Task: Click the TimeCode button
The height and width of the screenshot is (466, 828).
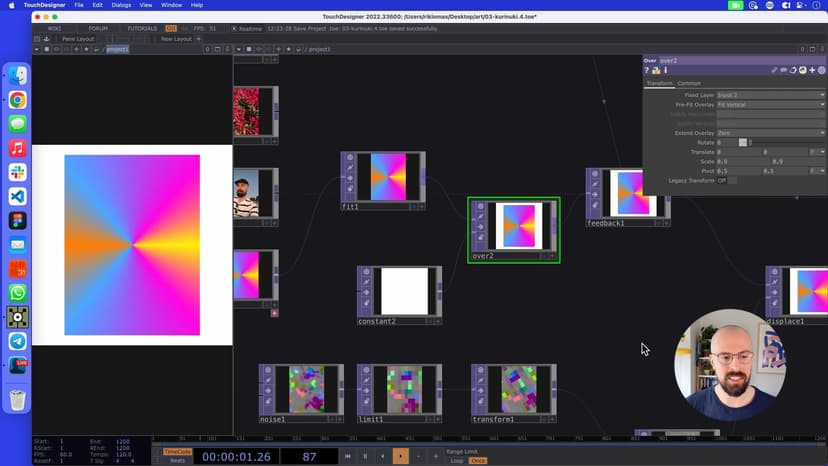Action: pyautogui.click(x=177, y=451)
